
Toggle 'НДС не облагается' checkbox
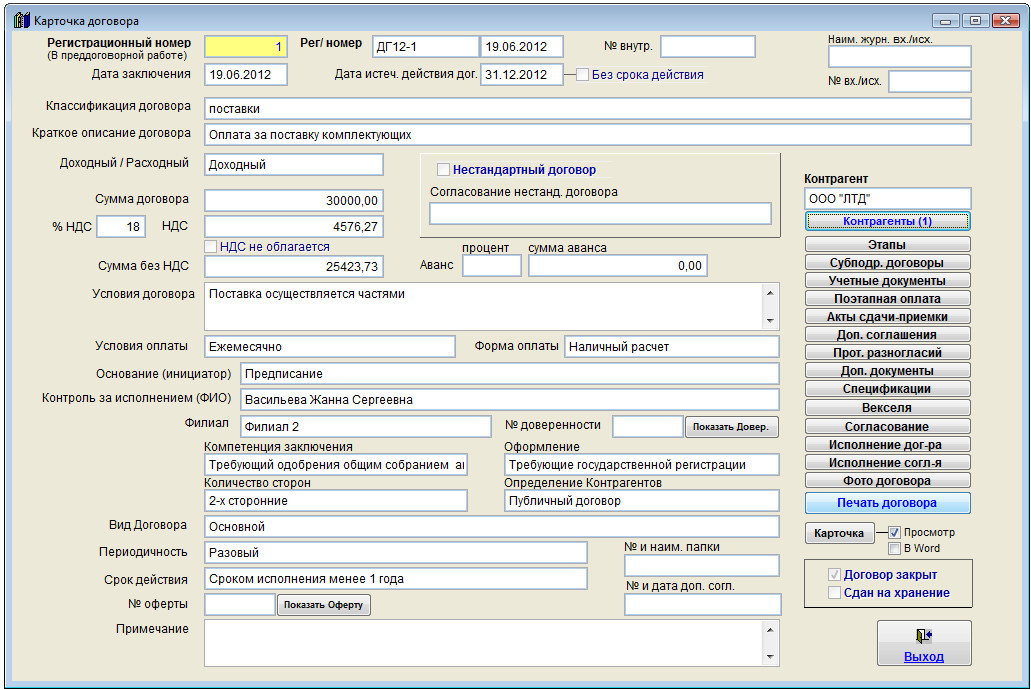coord(211,247)
